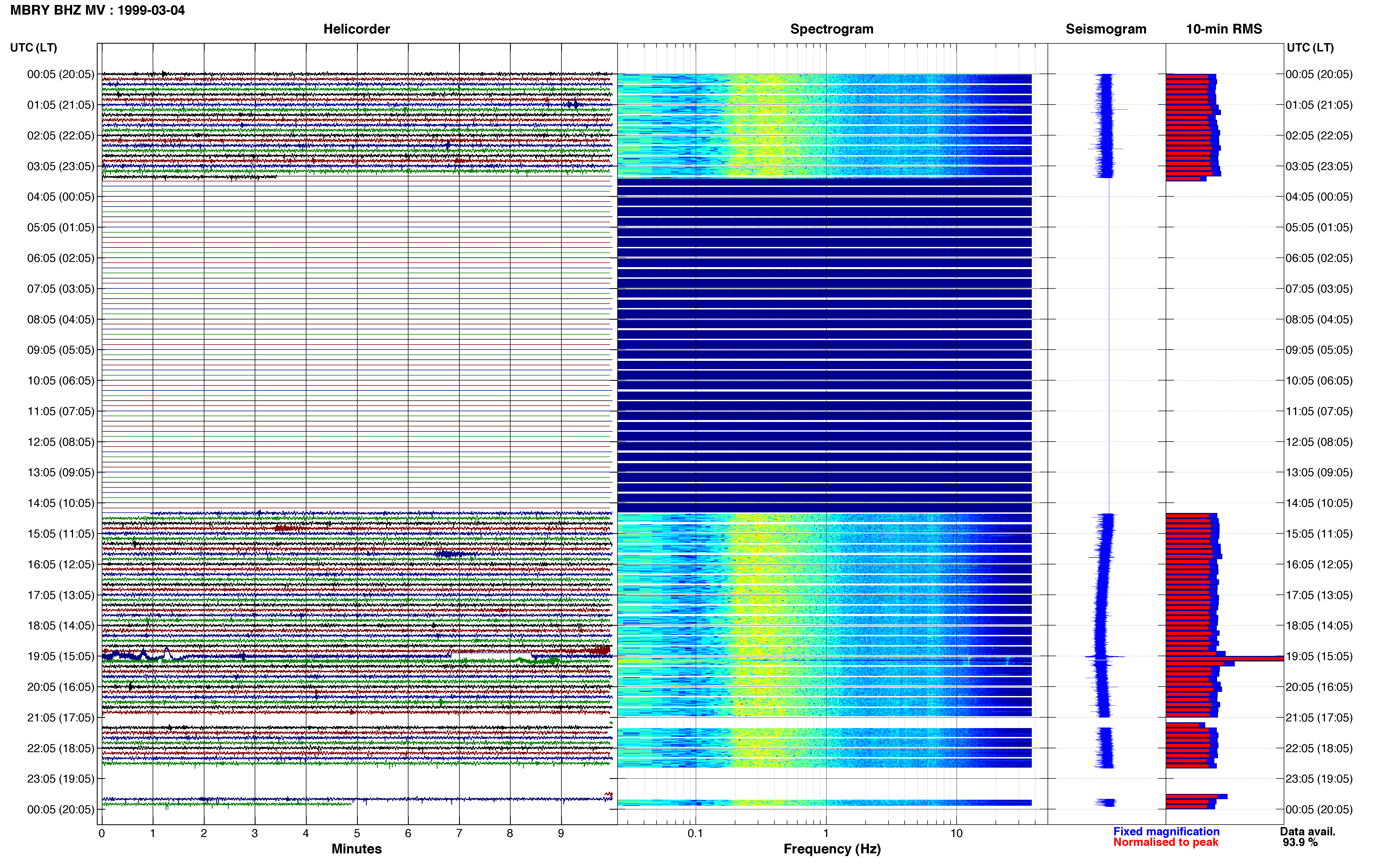Click left time label '12:05 (08:05)'
Screen dimensions: 1388x868
pos(61,442)
